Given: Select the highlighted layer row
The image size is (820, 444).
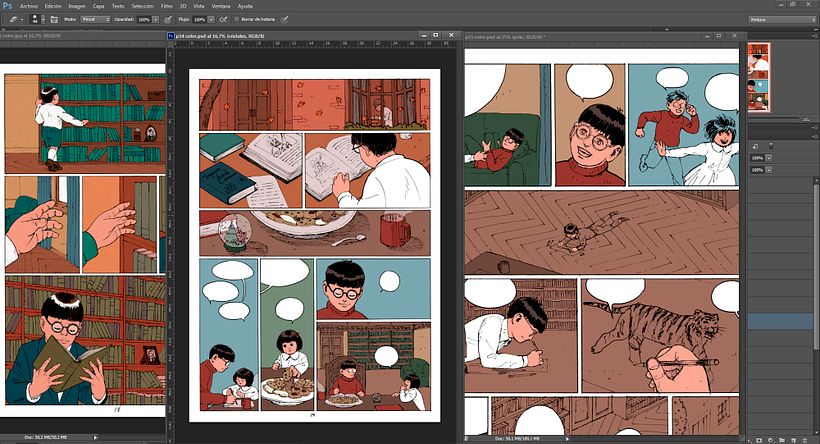Looking at the screenshot, I should 780,321.
